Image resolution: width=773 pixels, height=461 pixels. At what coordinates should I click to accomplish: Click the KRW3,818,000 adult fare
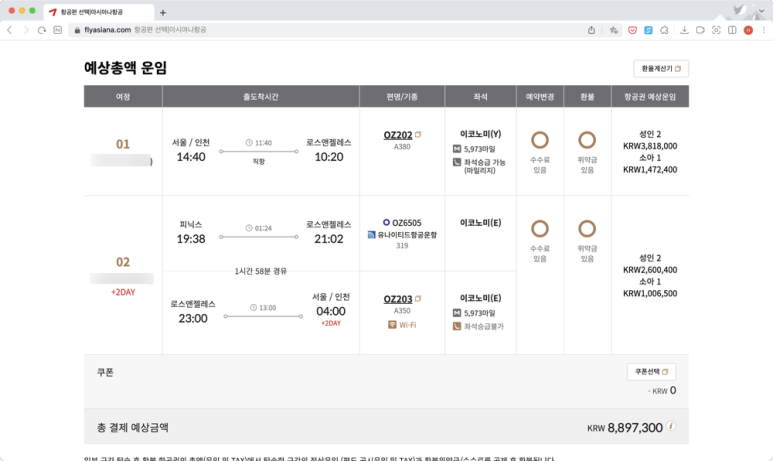point(650,146)
